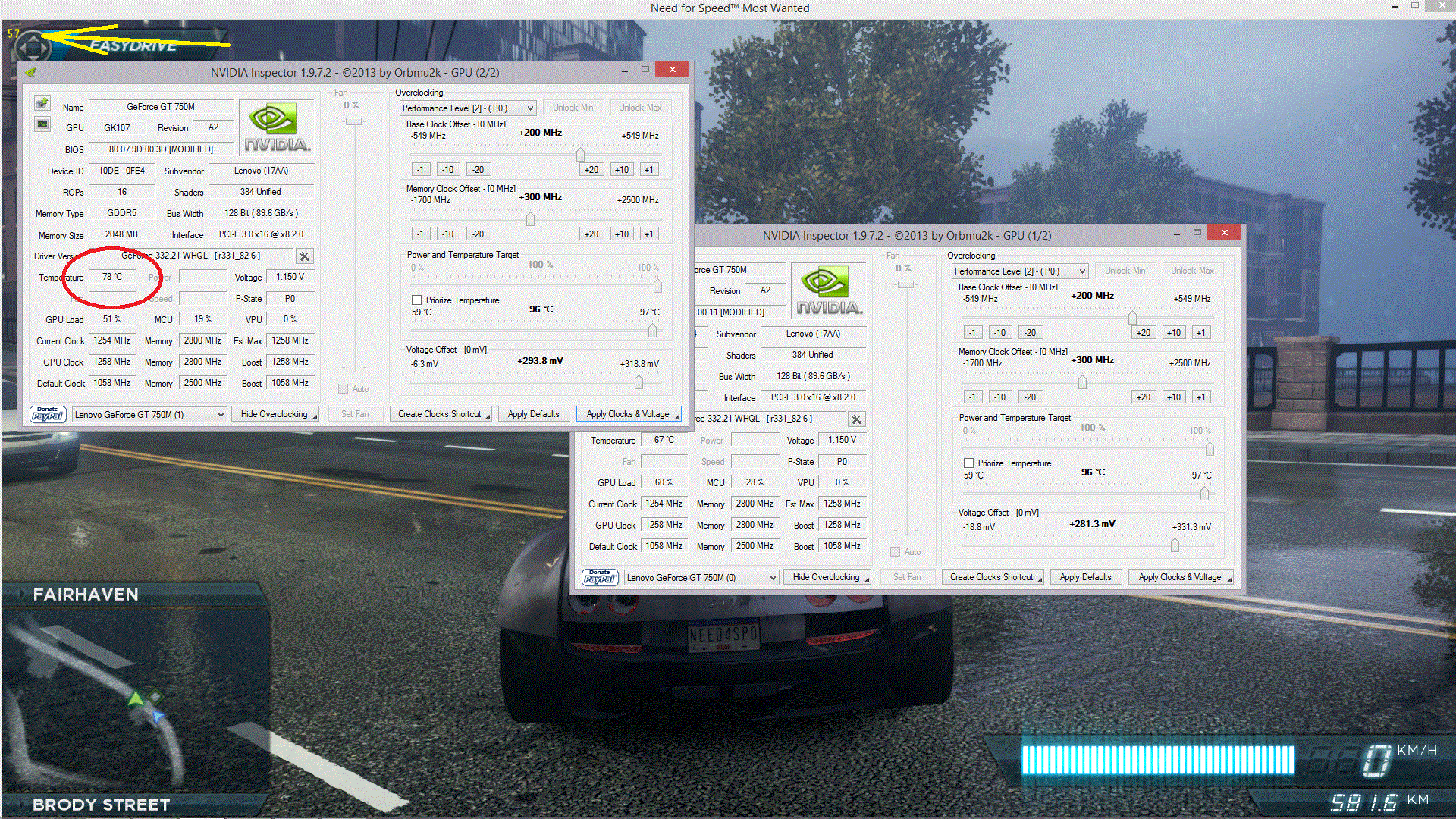The width and height of the screenshot is (1456, 819).
Task: Click the BIOS version field in GPU (2/2)
Action: pyautogui.click(x=161, y=149)
